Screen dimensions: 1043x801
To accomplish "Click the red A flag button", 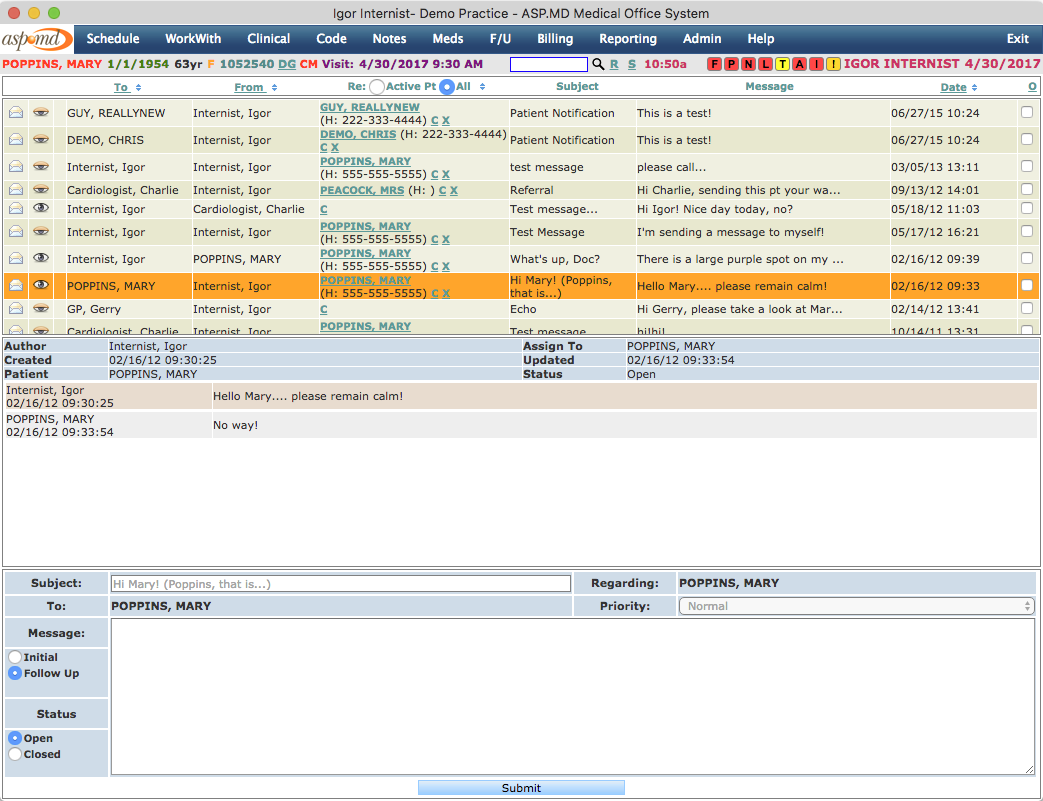I will point(799,64).
